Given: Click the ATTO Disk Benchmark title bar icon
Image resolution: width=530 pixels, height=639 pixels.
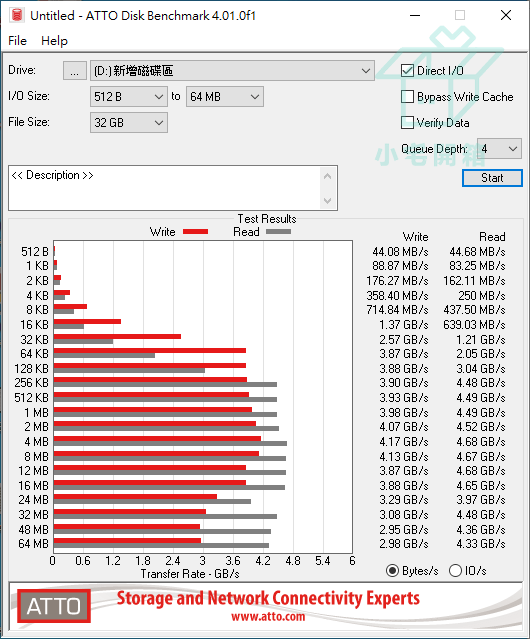Looking at the screenshot, I should pos(17,15).
